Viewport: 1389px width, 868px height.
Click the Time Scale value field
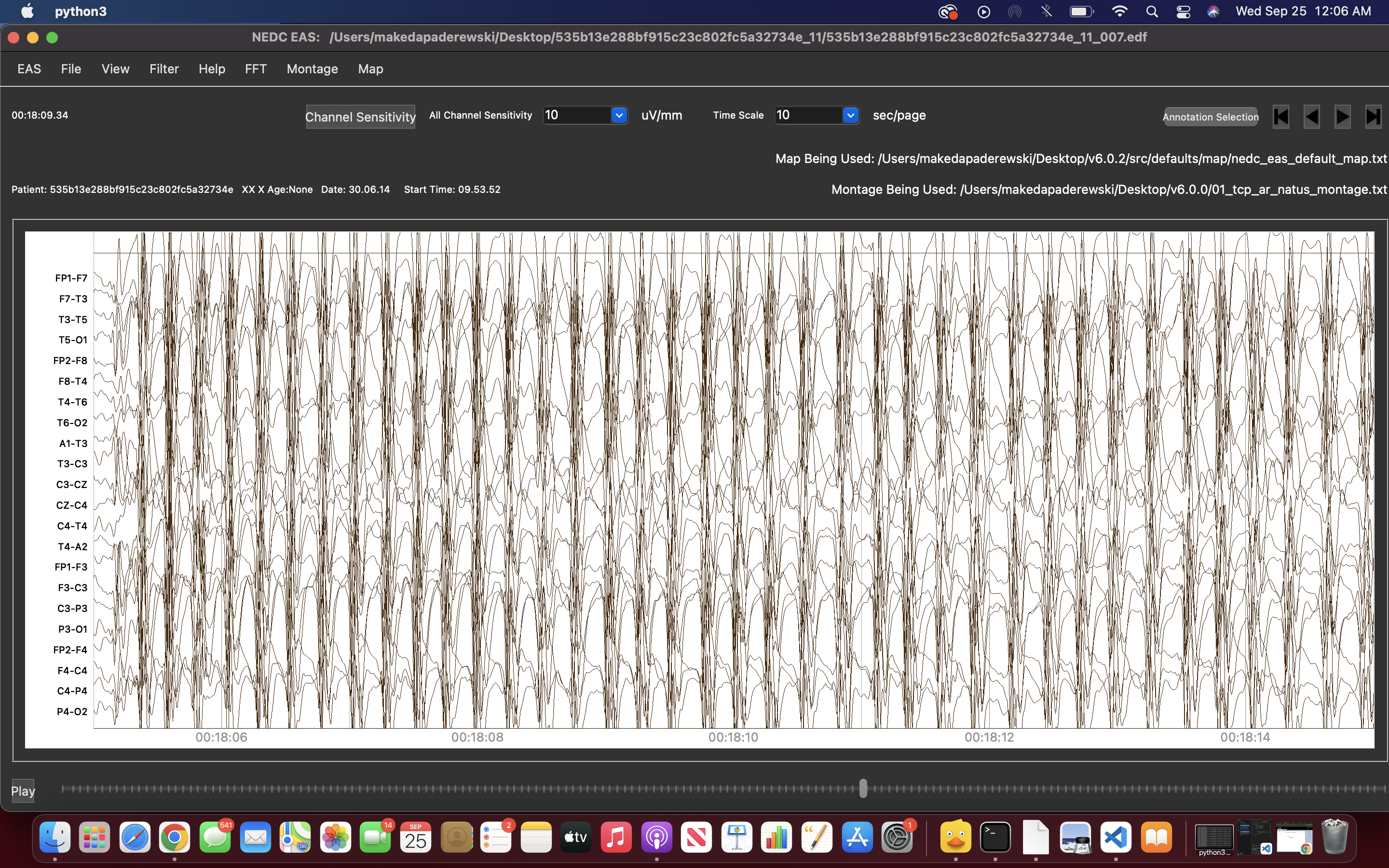point(808,115)
